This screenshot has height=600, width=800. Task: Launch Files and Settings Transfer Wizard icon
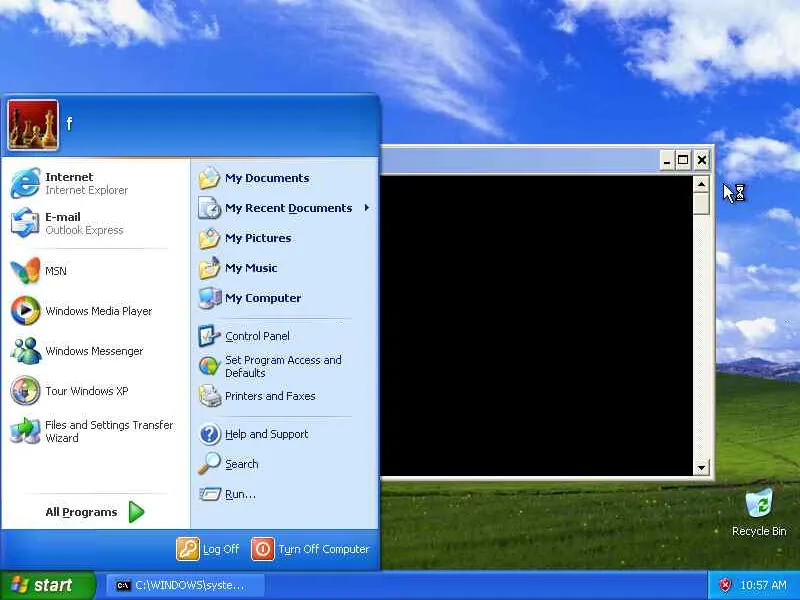[25, 431]
